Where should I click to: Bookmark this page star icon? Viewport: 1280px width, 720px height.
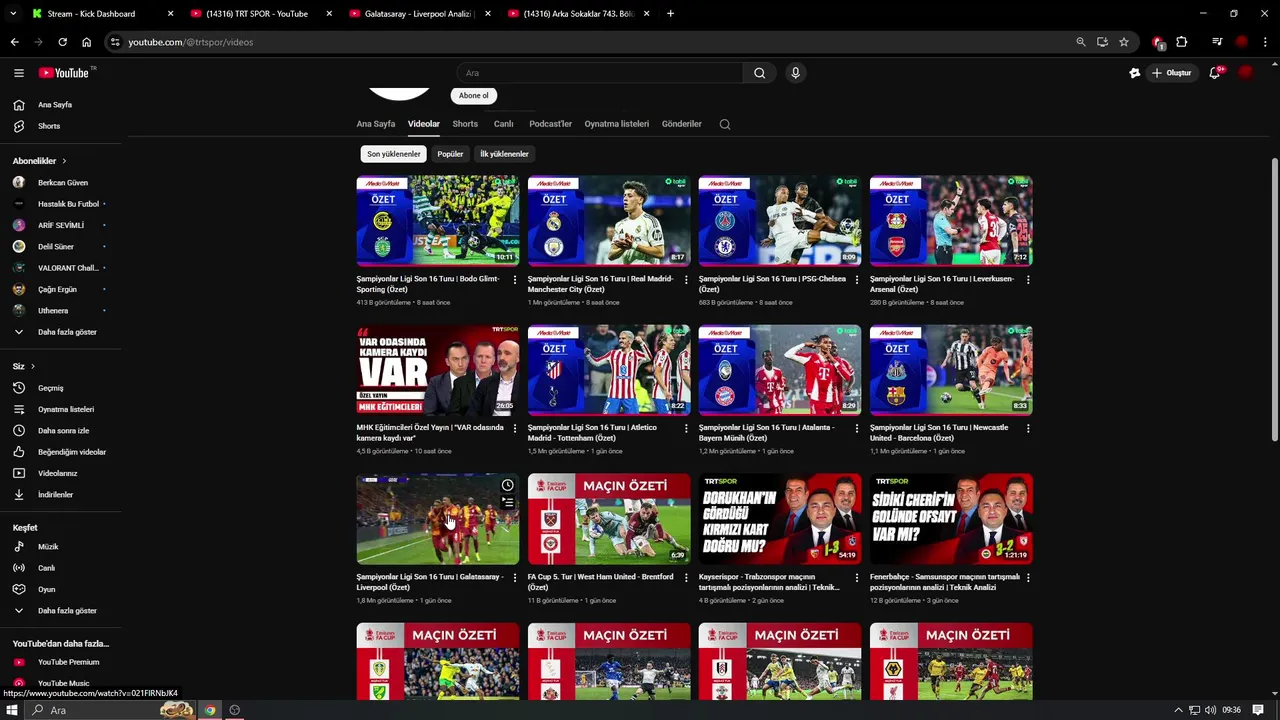point(1124,42)
